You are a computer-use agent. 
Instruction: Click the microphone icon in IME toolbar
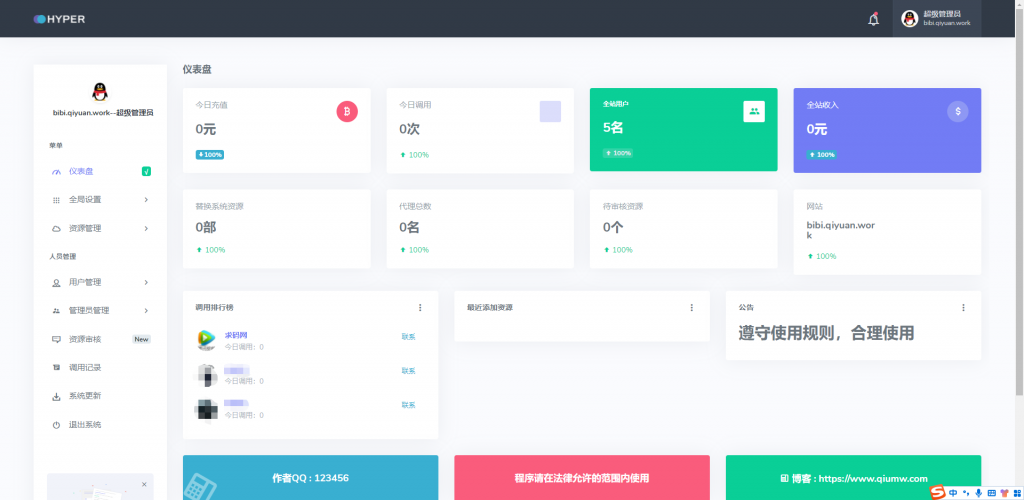pos(978,493)
